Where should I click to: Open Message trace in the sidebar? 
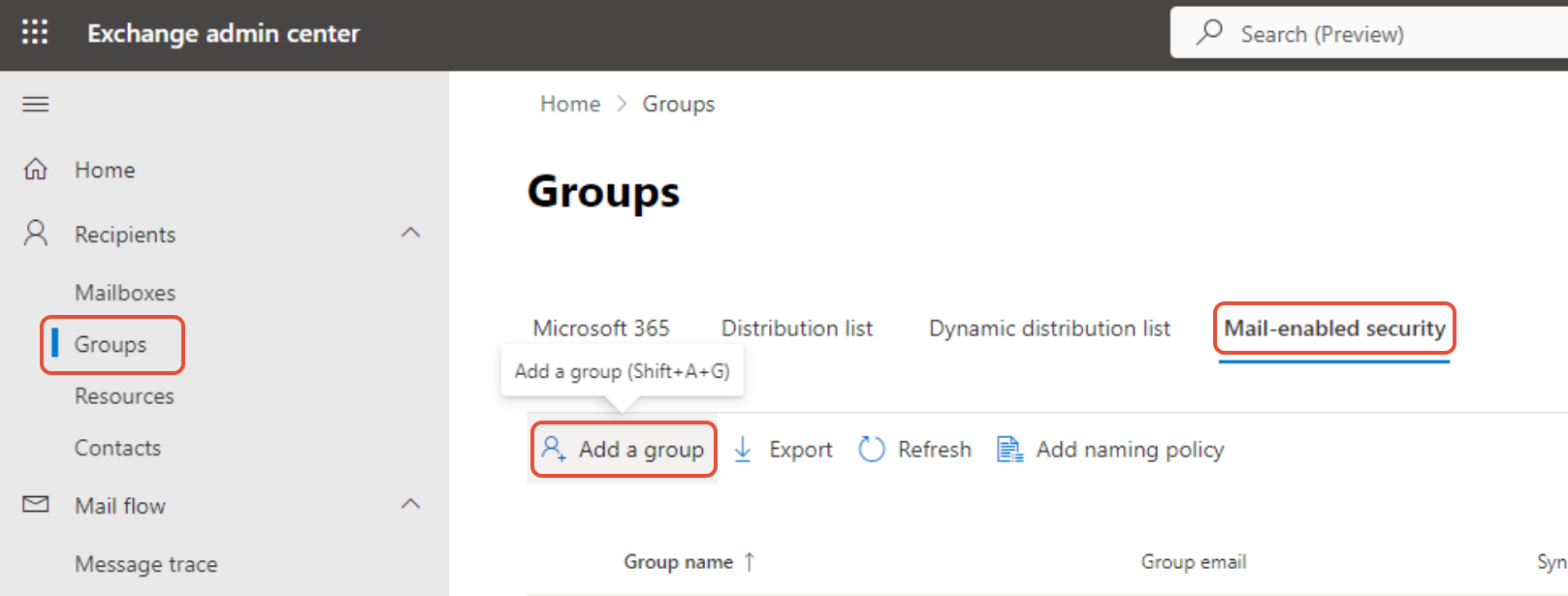pos(145,564)
